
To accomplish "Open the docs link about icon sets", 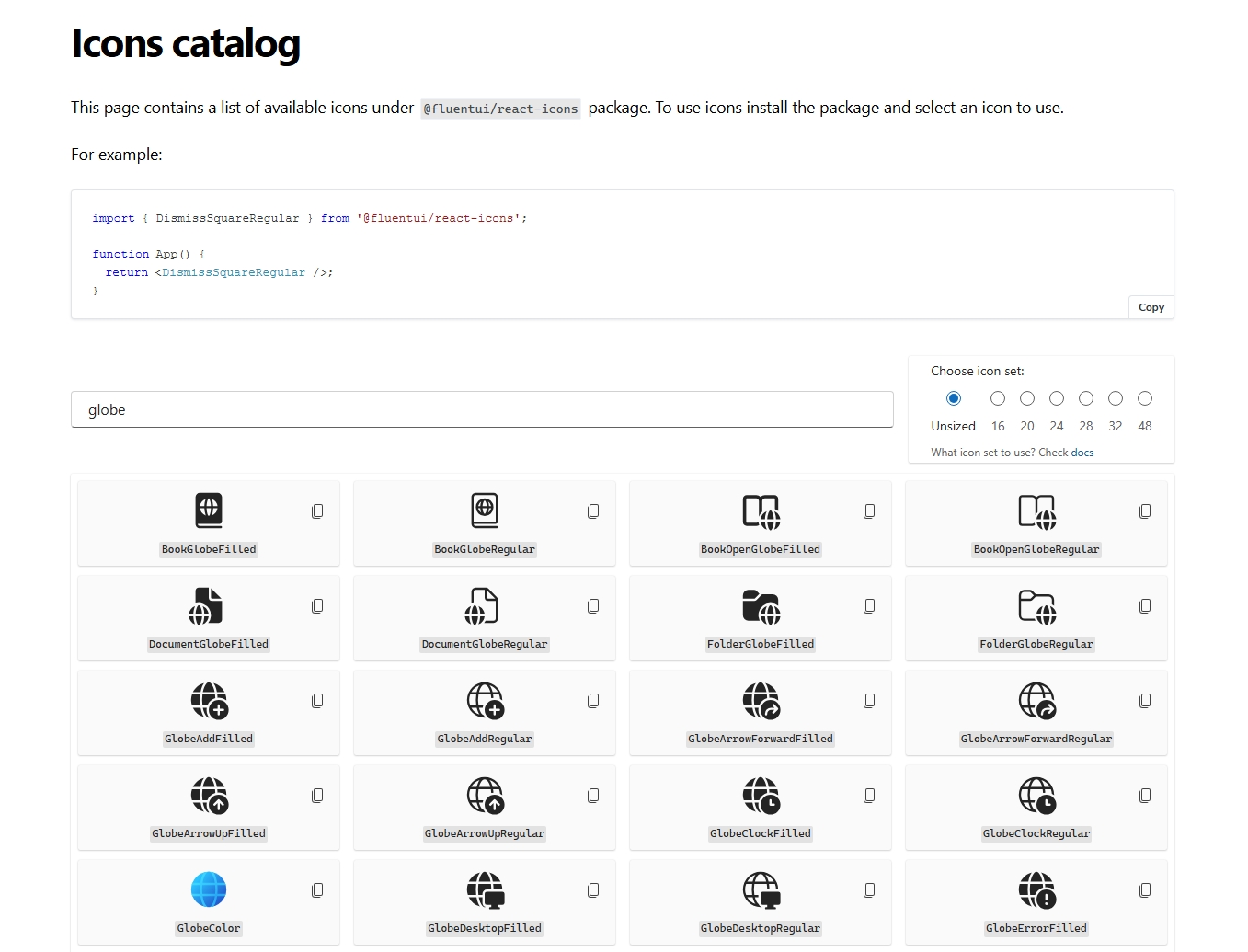I will [x=1082, y=452].
